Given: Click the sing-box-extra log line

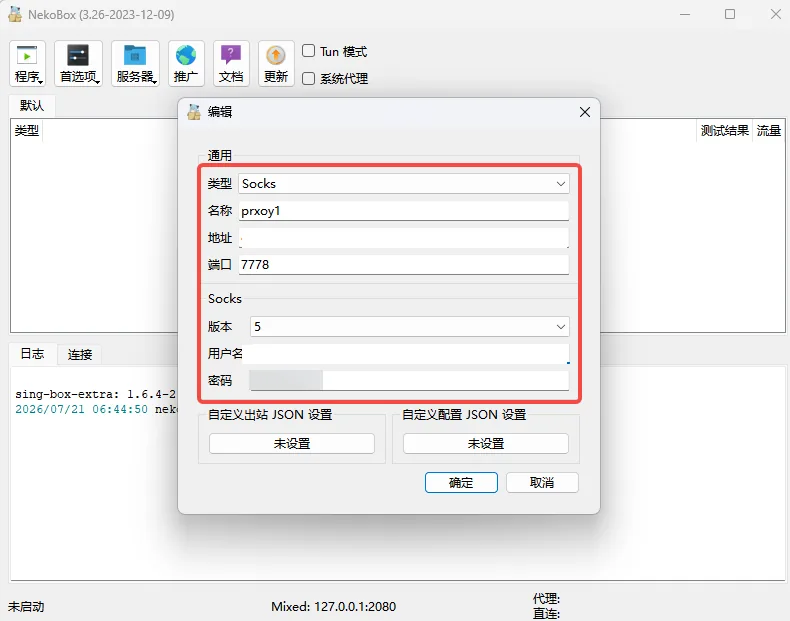Looking at the screenshot, I should (x=95, y=394).
